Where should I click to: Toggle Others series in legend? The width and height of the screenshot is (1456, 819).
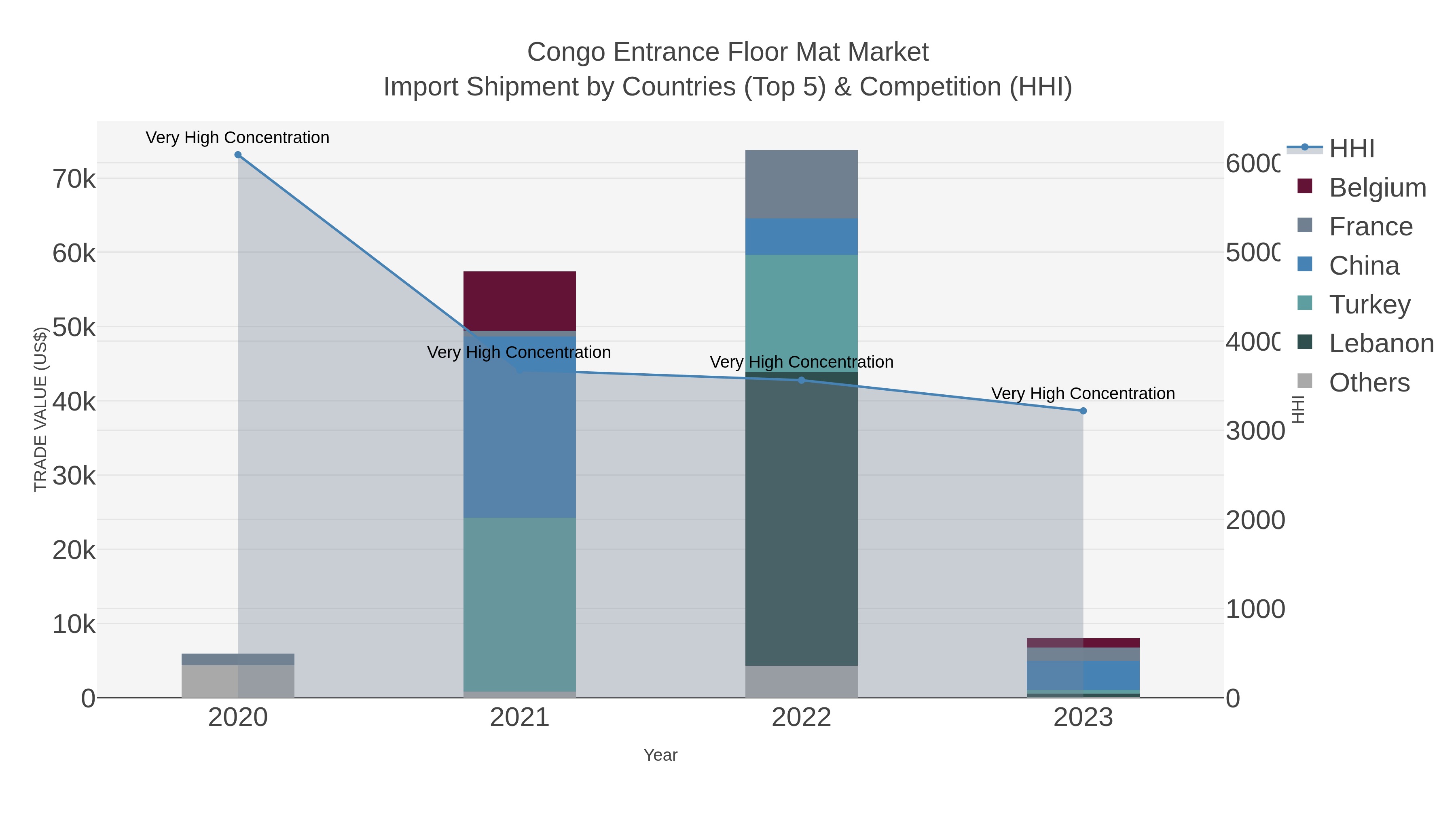pos(1354,382)
